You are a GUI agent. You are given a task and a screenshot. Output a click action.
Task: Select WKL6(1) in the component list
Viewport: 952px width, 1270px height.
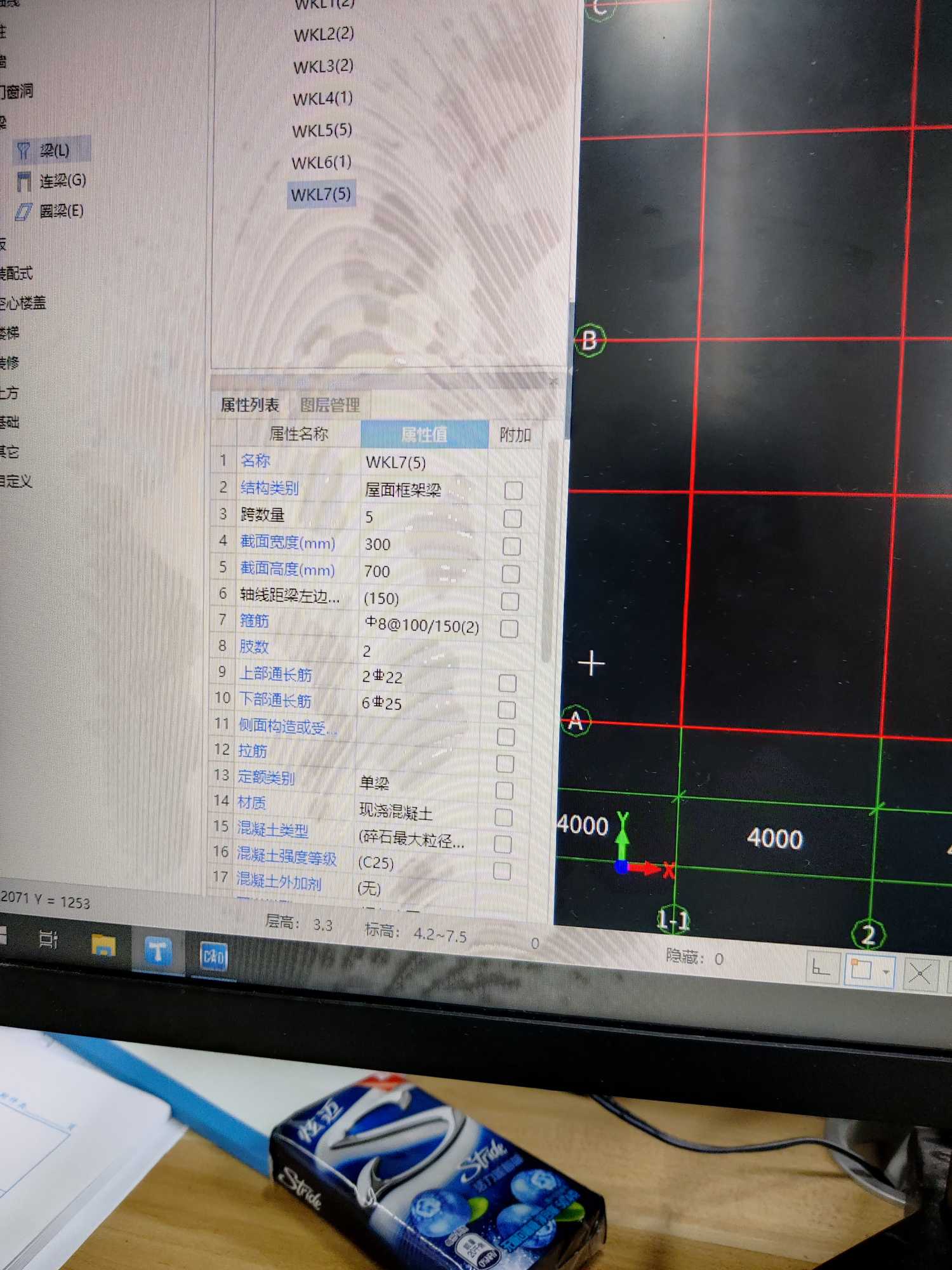pyautogui.click(x=322, y=163)
